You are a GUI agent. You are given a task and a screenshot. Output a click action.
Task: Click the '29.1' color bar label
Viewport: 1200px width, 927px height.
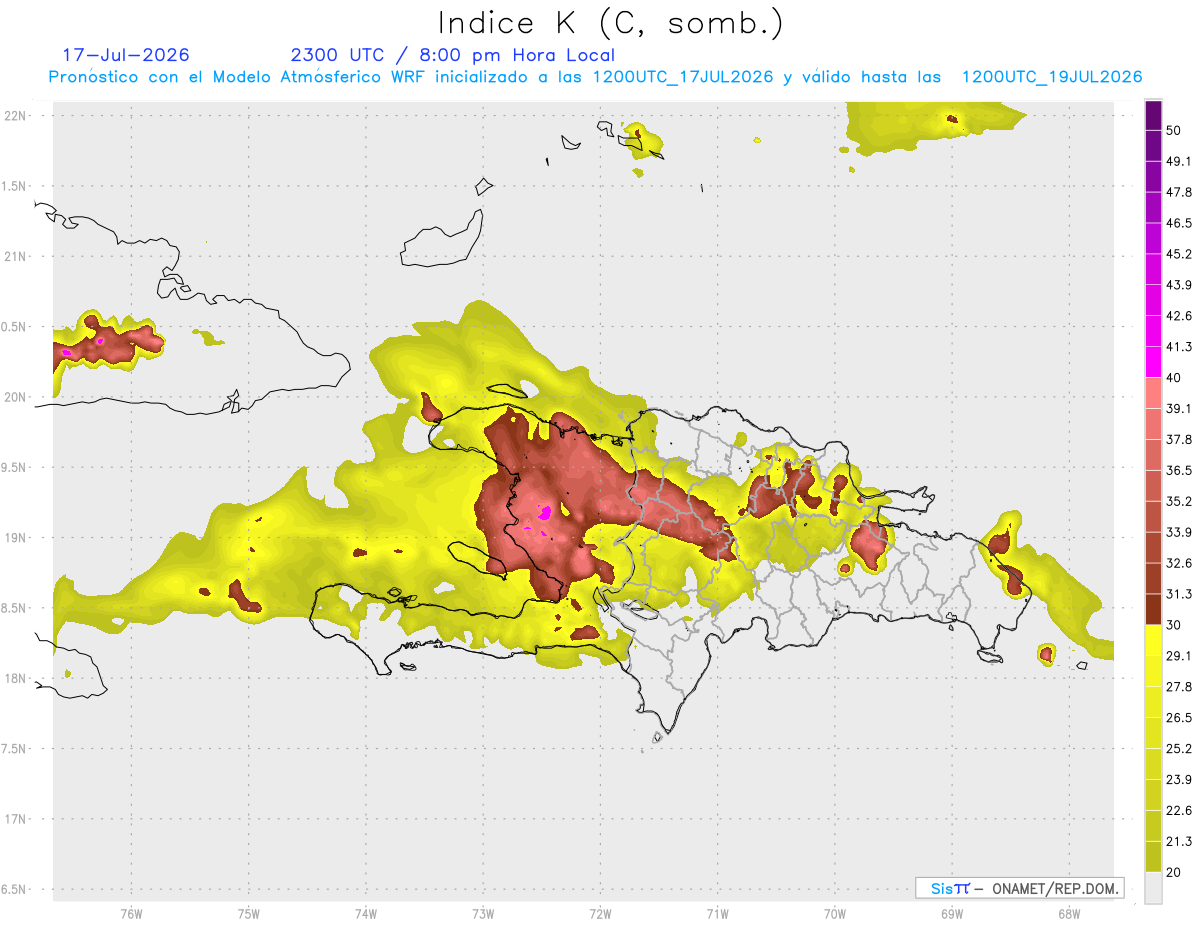point(1179,656)
